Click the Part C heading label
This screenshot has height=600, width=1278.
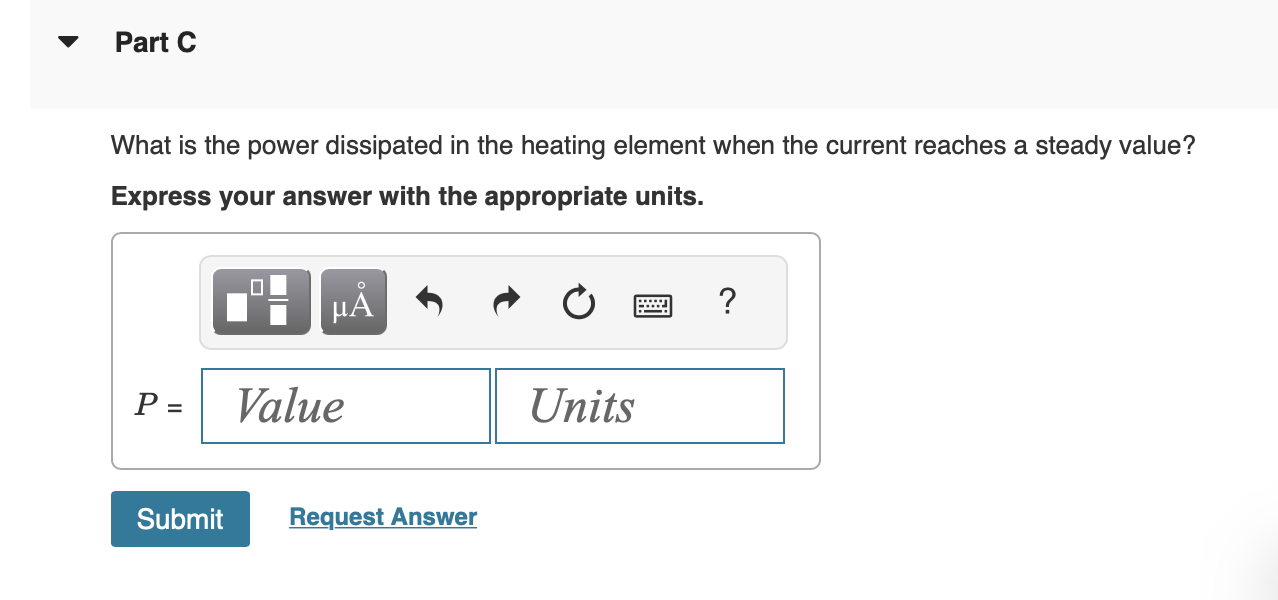(156, 42)
